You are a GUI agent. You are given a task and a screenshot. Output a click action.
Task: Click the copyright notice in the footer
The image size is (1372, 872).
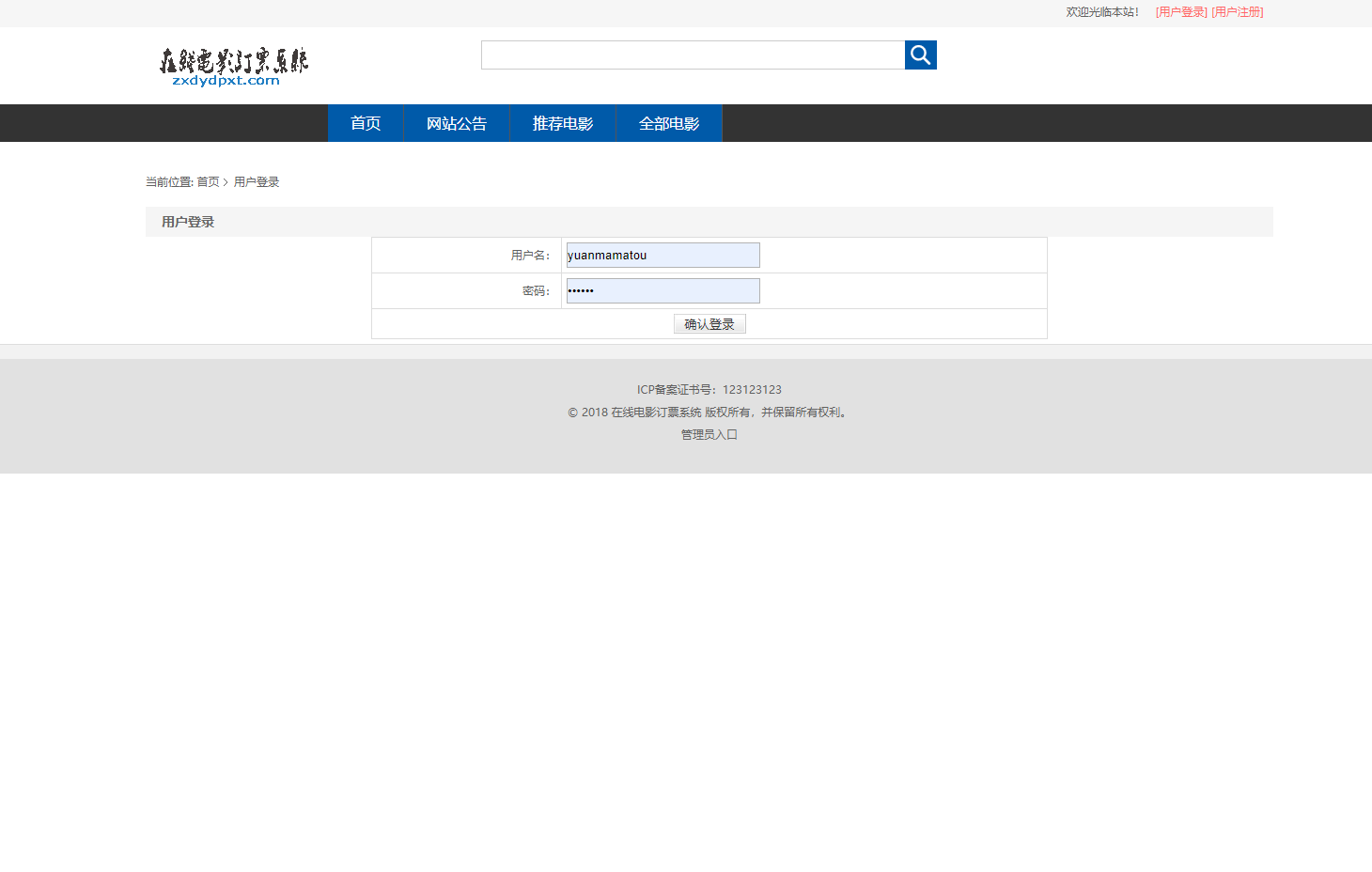pos(707,412)
